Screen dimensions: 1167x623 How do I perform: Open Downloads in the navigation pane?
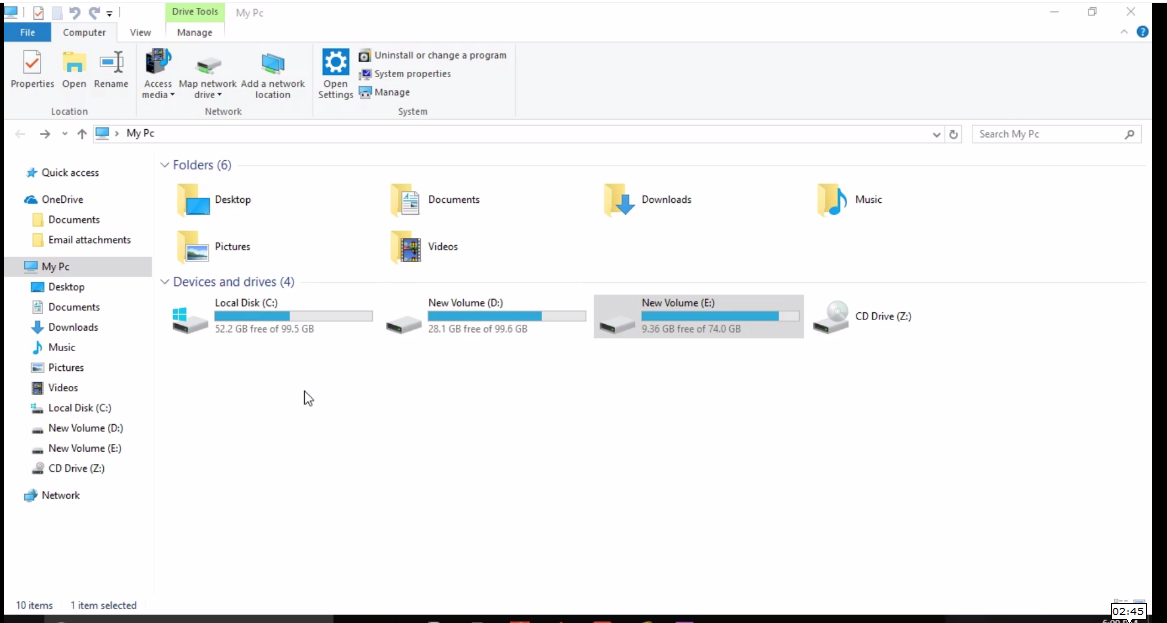(x=65, y=327)
